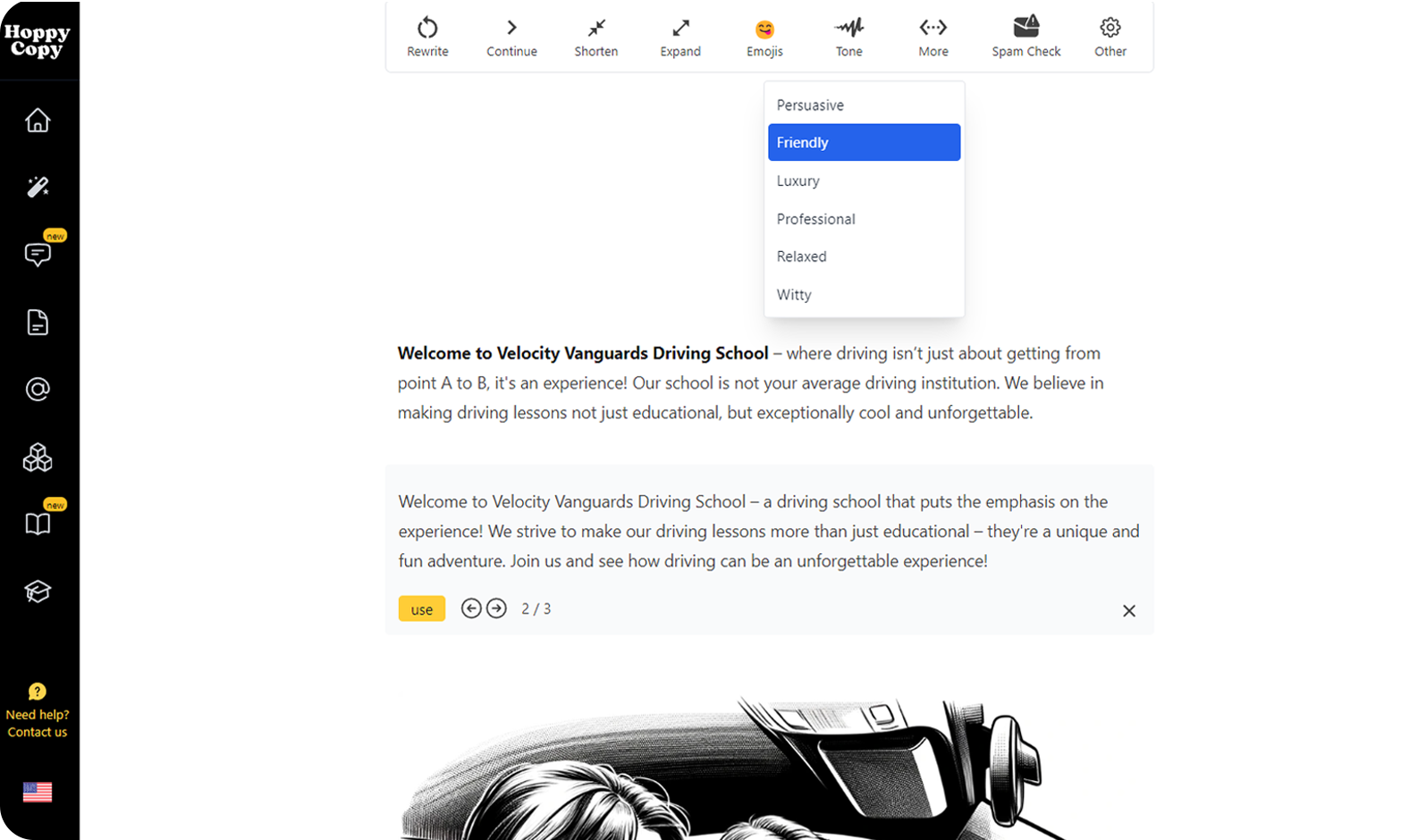Open the new chat feature in sidebar
This screenshot has height=840, width=1401.
[38, 255]
